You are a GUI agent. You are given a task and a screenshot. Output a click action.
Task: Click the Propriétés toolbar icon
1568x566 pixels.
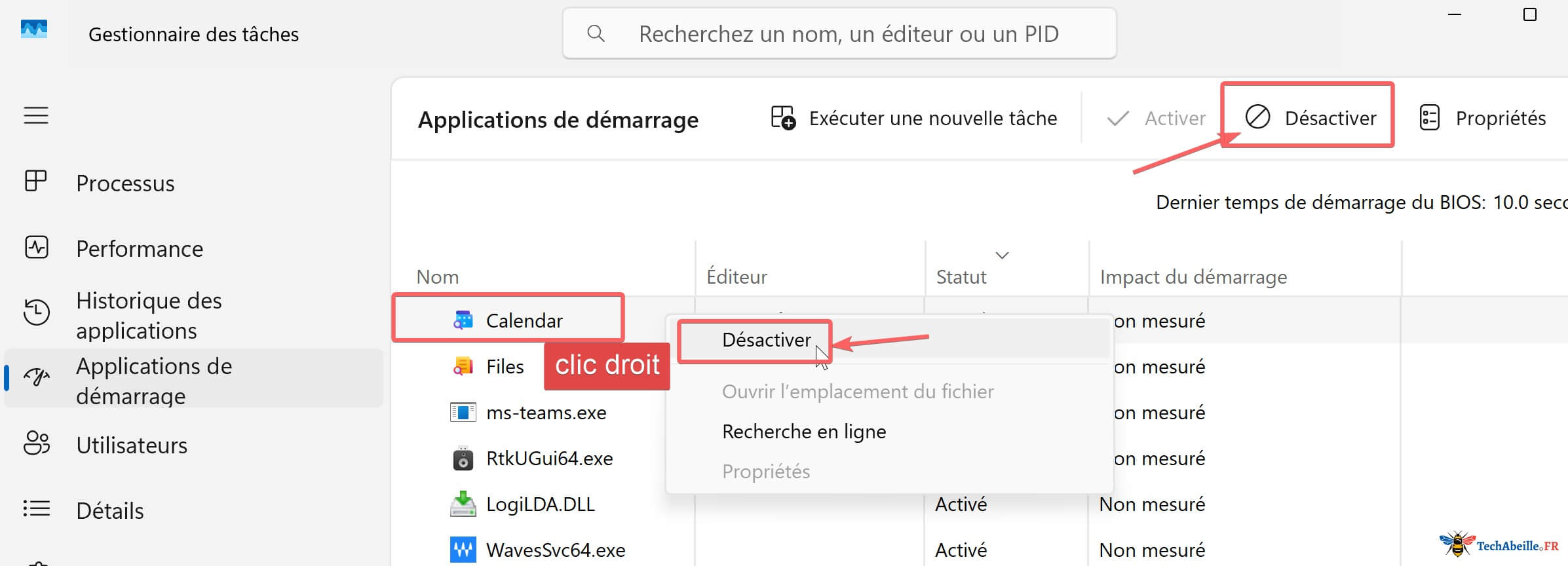(x=1429, y=118)
